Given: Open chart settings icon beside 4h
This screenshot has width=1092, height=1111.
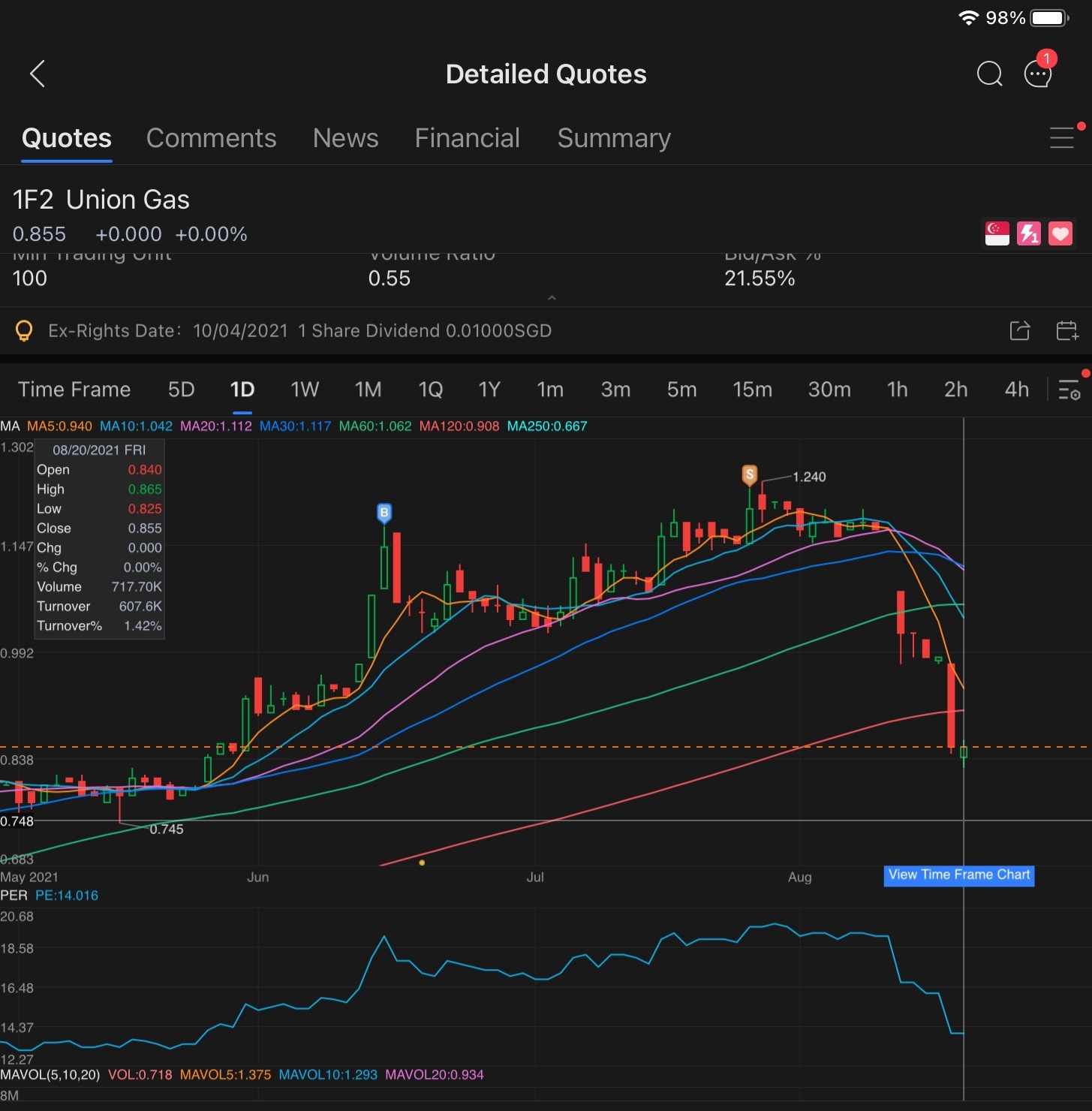Looking at the screenshot, I should pyautogui.click(x=1069, y=390).
